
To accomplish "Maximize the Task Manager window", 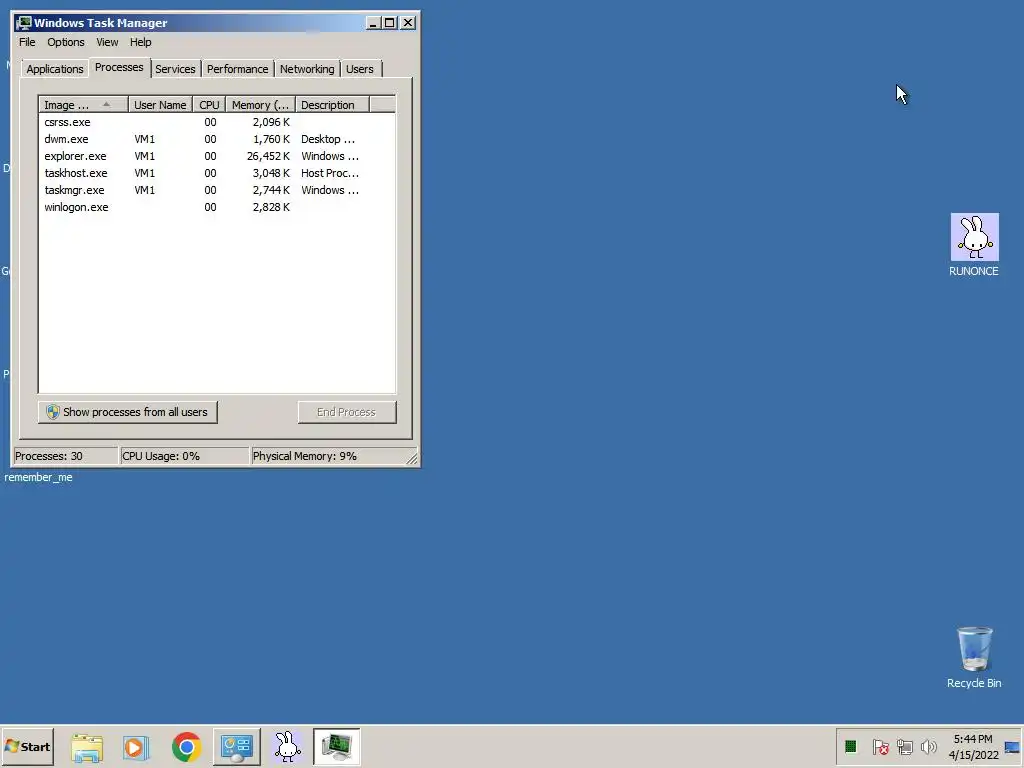I will (x=390, y=23).
